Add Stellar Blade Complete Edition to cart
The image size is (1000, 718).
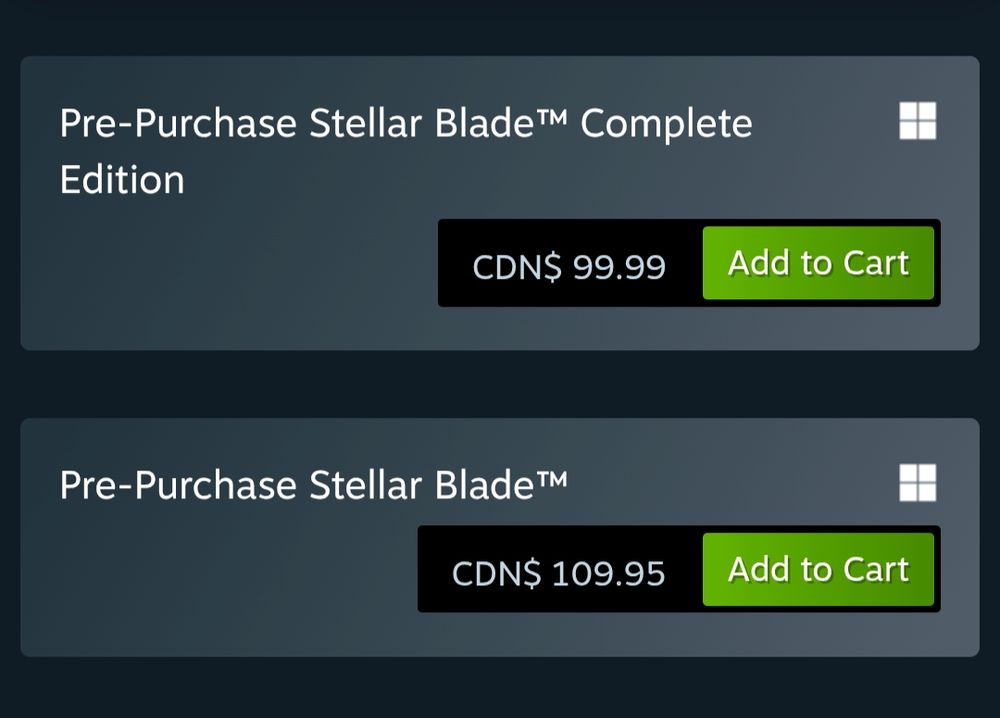pos(818,263)
